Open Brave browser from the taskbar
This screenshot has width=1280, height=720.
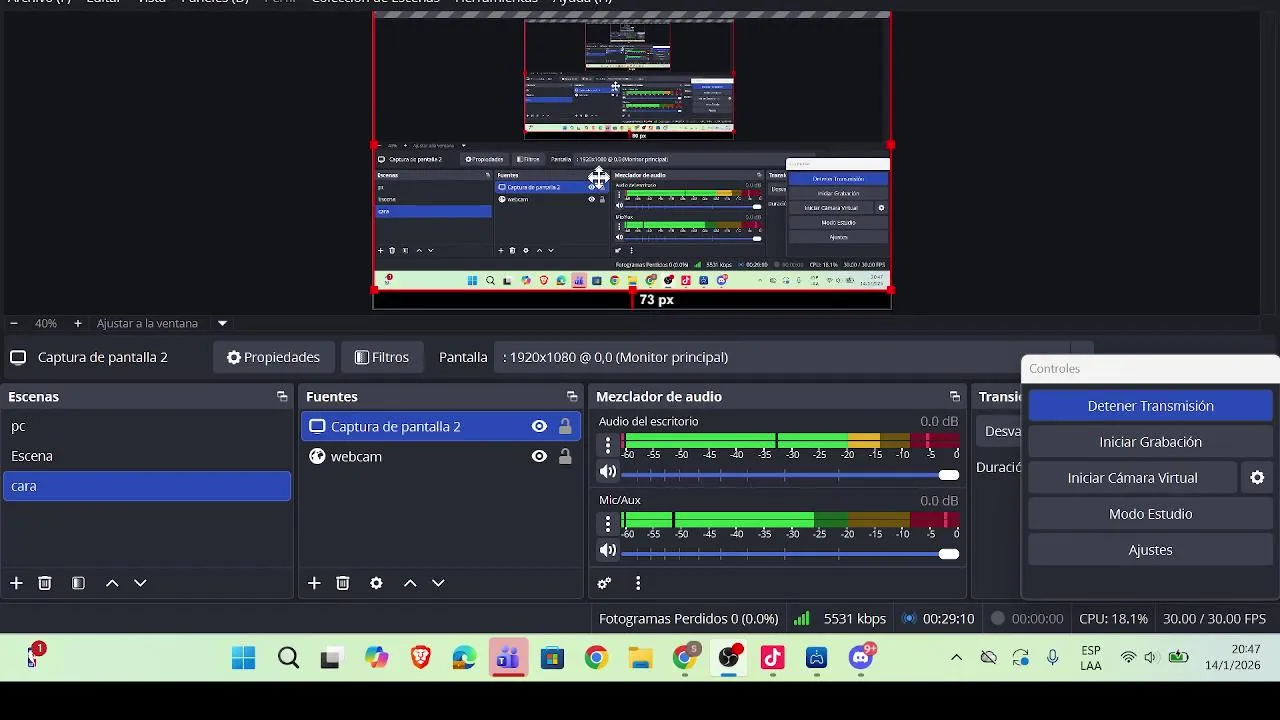click(421, 658)
